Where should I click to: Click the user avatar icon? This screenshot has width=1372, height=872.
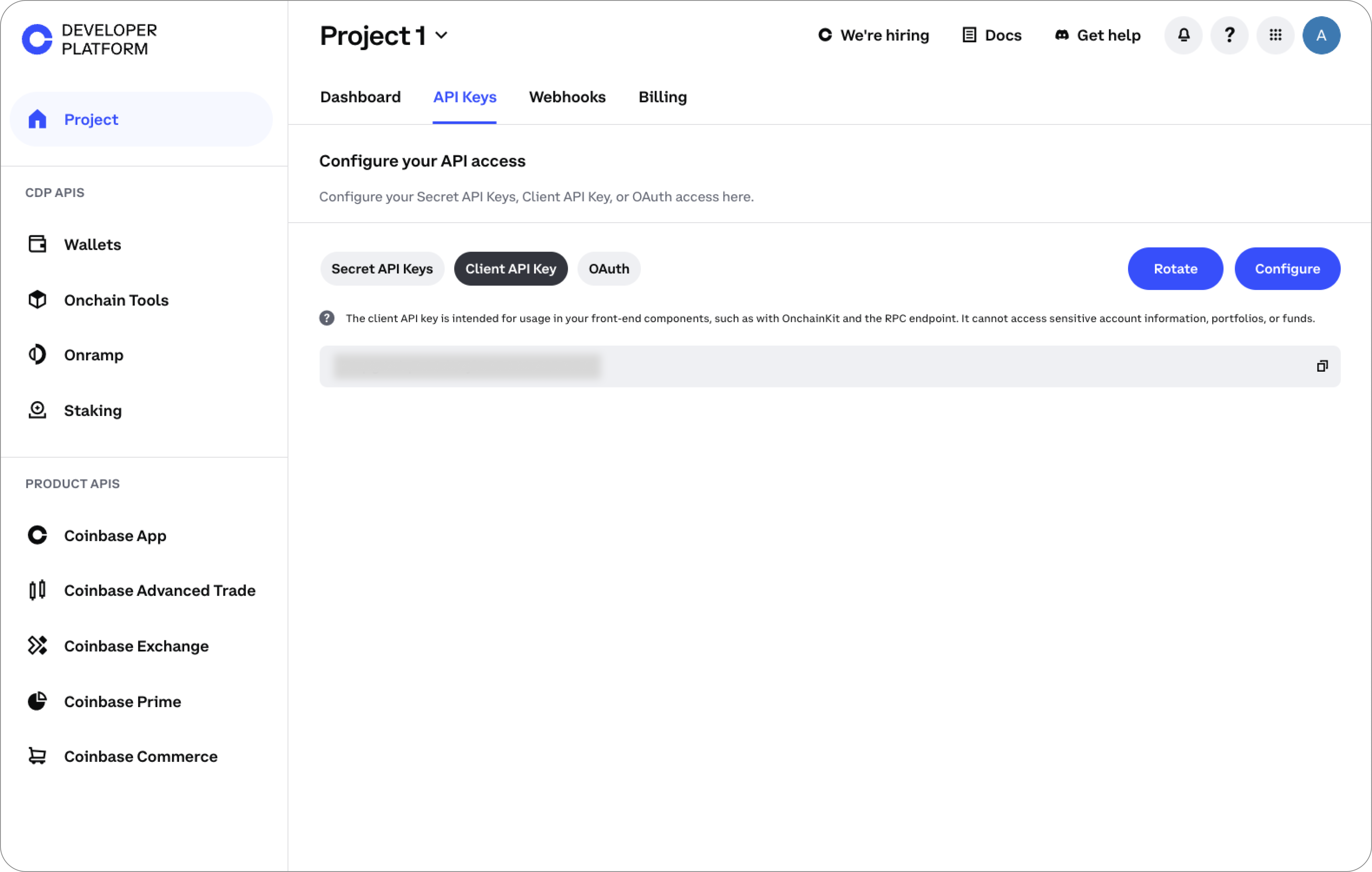coord(1321,35)
